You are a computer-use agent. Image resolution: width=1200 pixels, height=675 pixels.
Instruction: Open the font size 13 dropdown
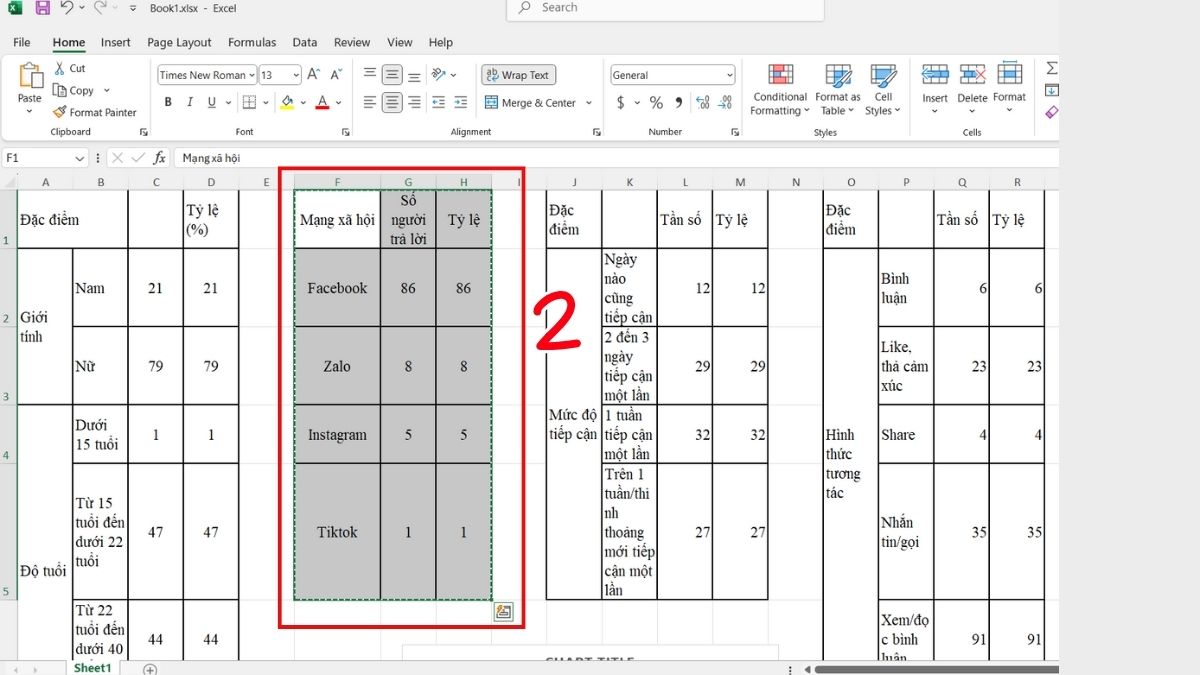click(x=296, y=75)
